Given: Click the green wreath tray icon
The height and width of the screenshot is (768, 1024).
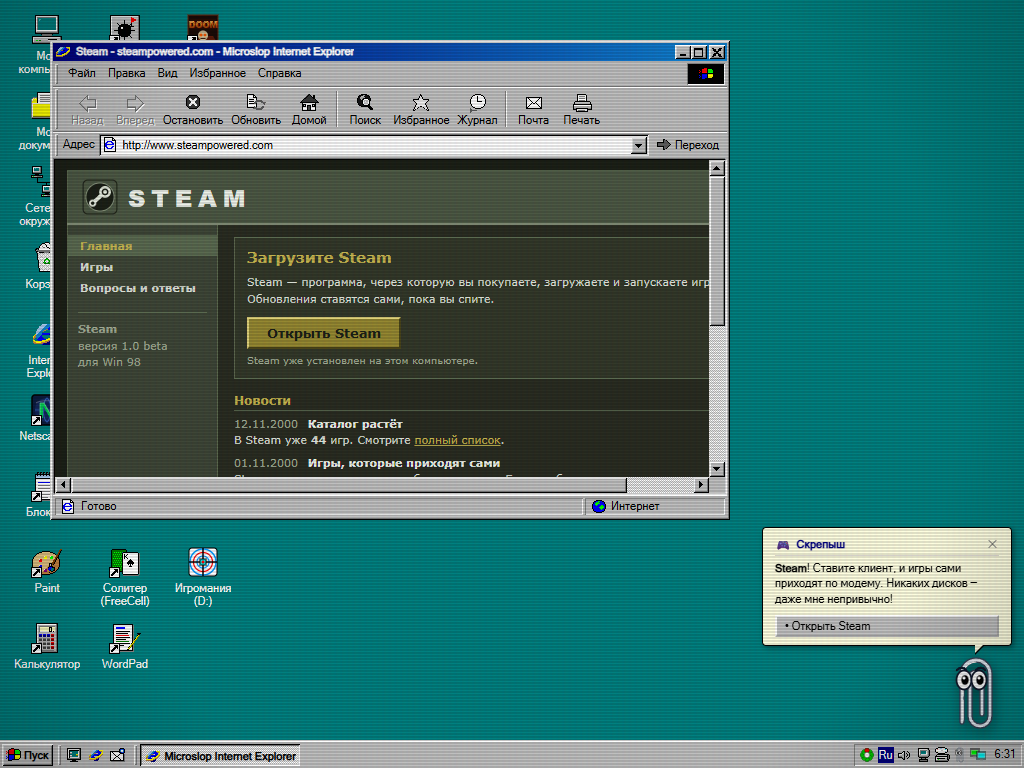Looking at the screenshot, I should [x=867, y=756].
